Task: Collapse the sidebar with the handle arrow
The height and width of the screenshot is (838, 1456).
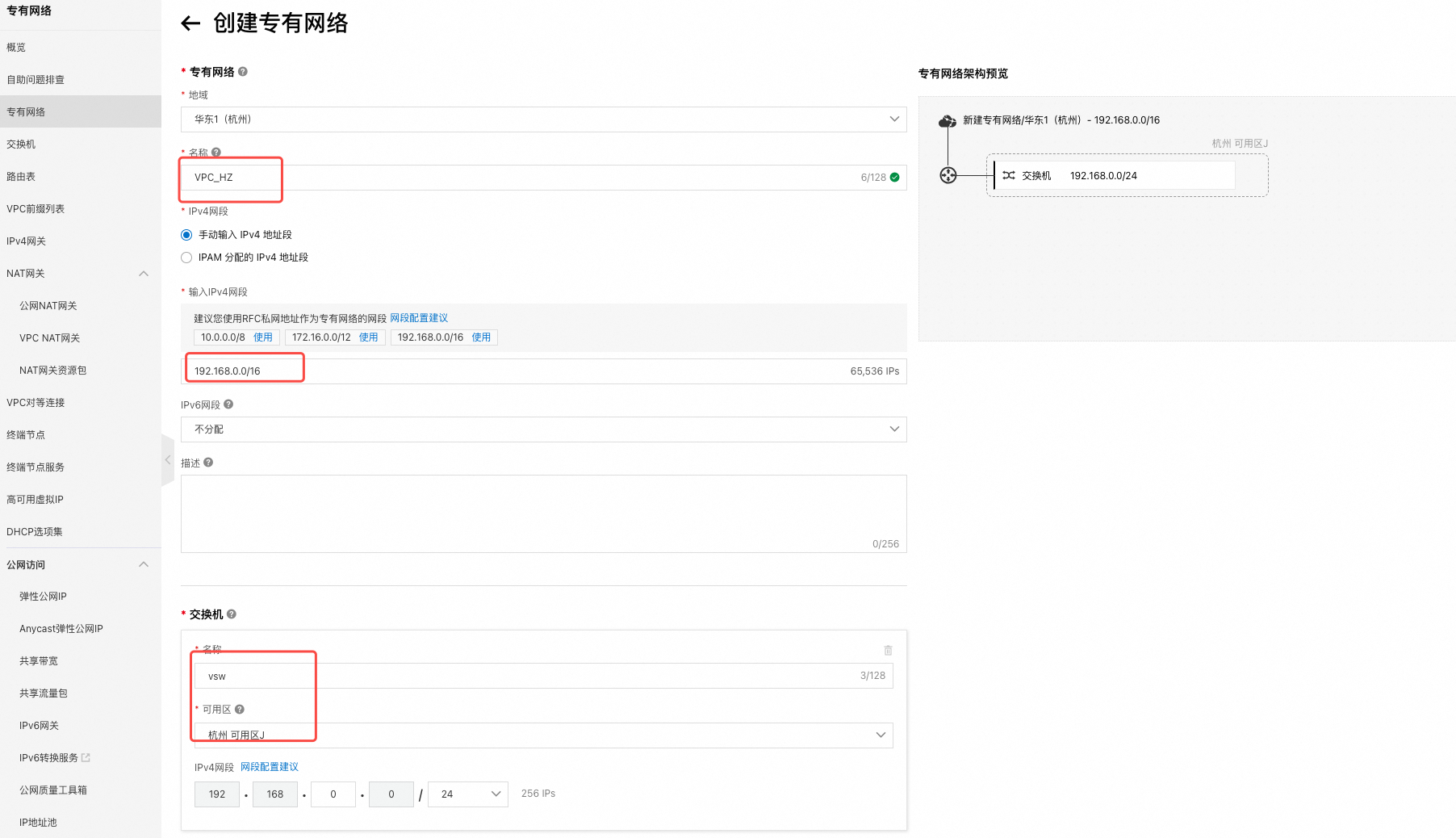Action: point(168,460)
